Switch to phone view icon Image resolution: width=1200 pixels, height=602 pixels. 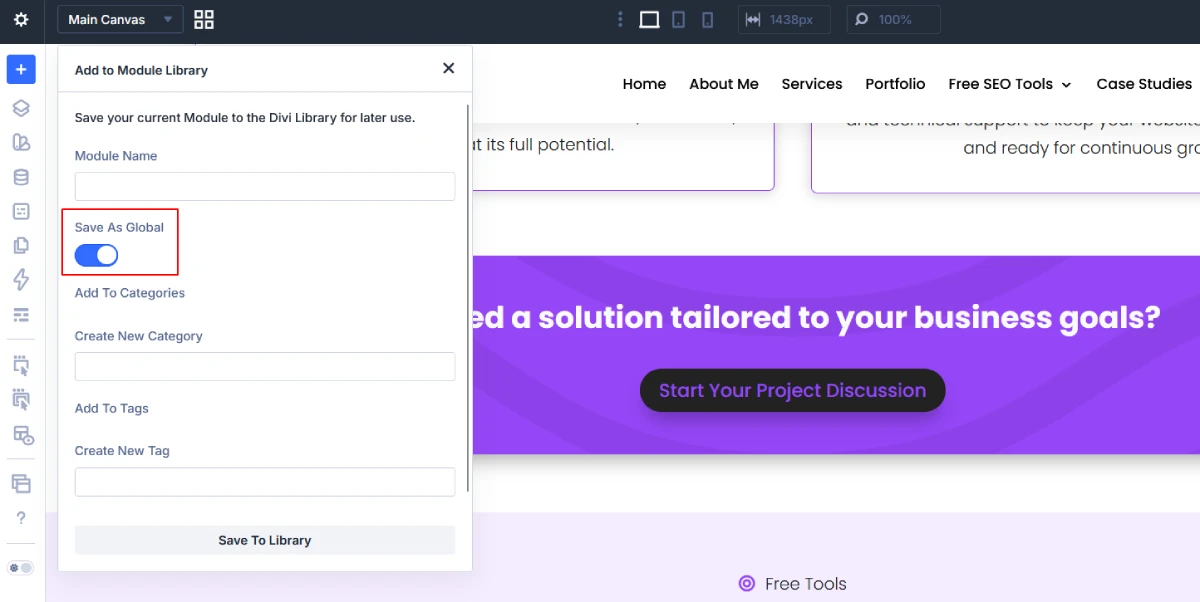click(x=707, y=20)
